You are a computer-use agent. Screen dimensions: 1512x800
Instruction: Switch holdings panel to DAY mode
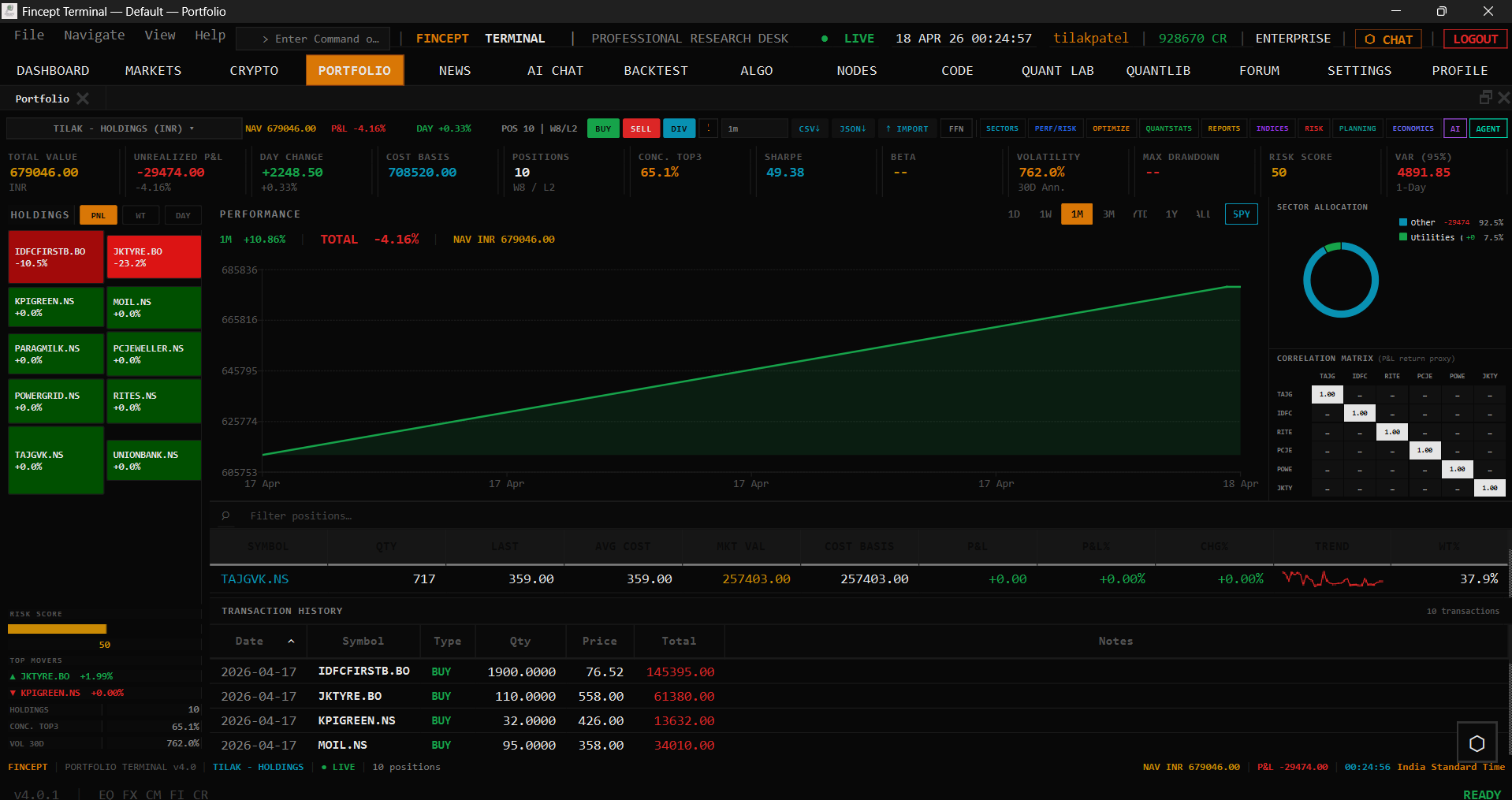(x=182, y=214)
